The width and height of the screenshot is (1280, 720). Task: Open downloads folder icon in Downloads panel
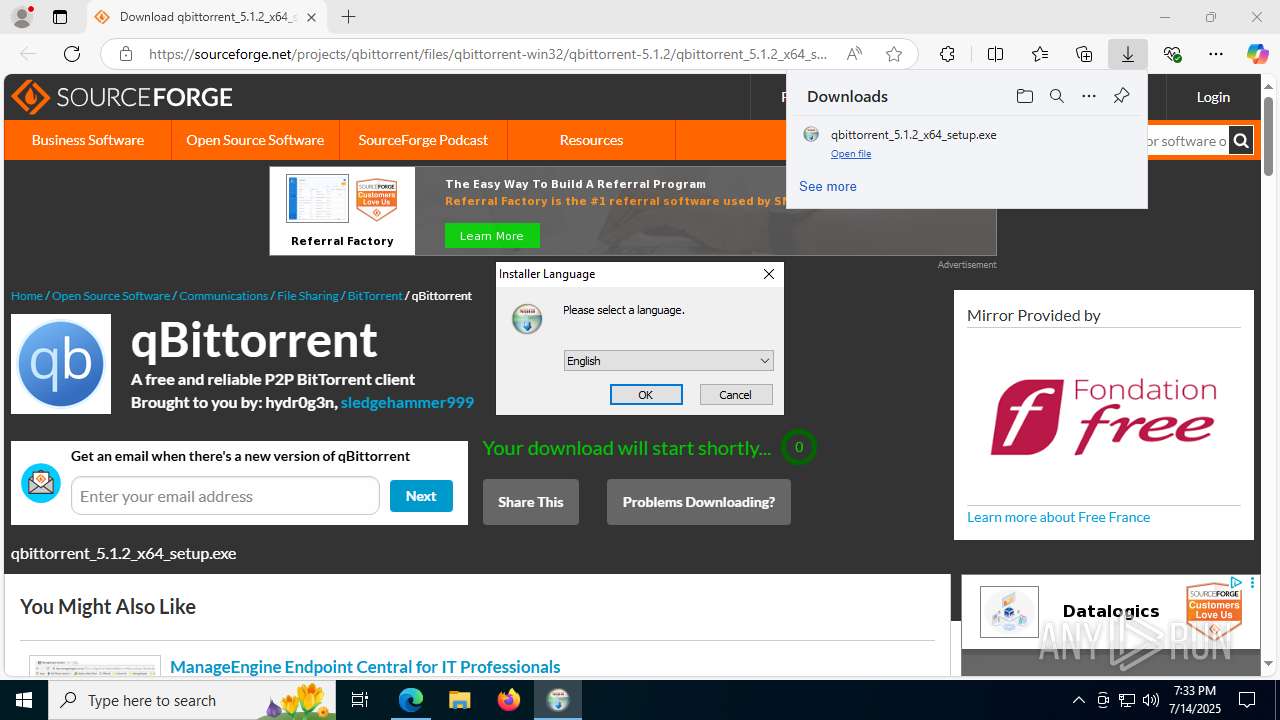1024,96
